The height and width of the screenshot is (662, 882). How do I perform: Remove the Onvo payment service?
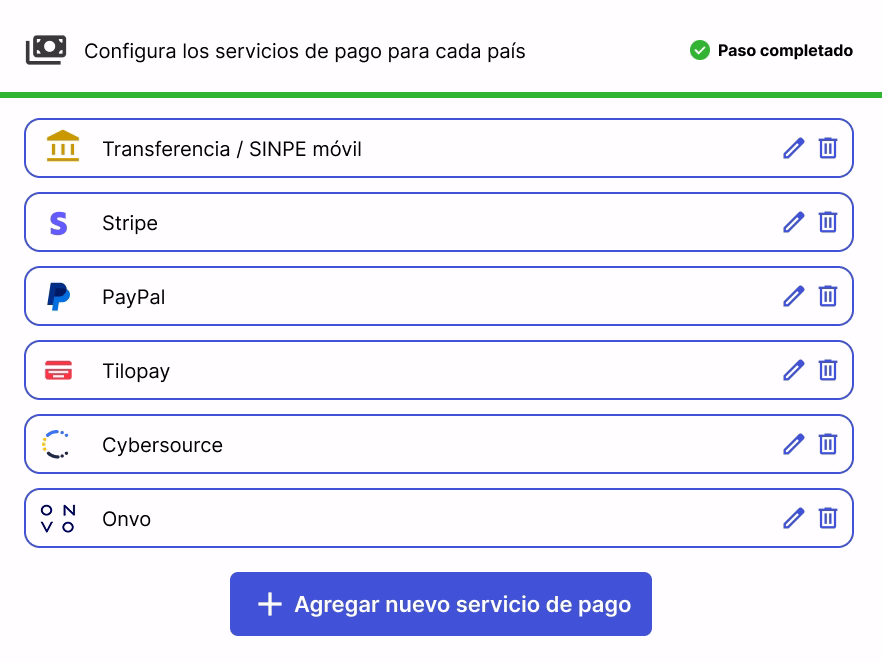tap(828, 518)
